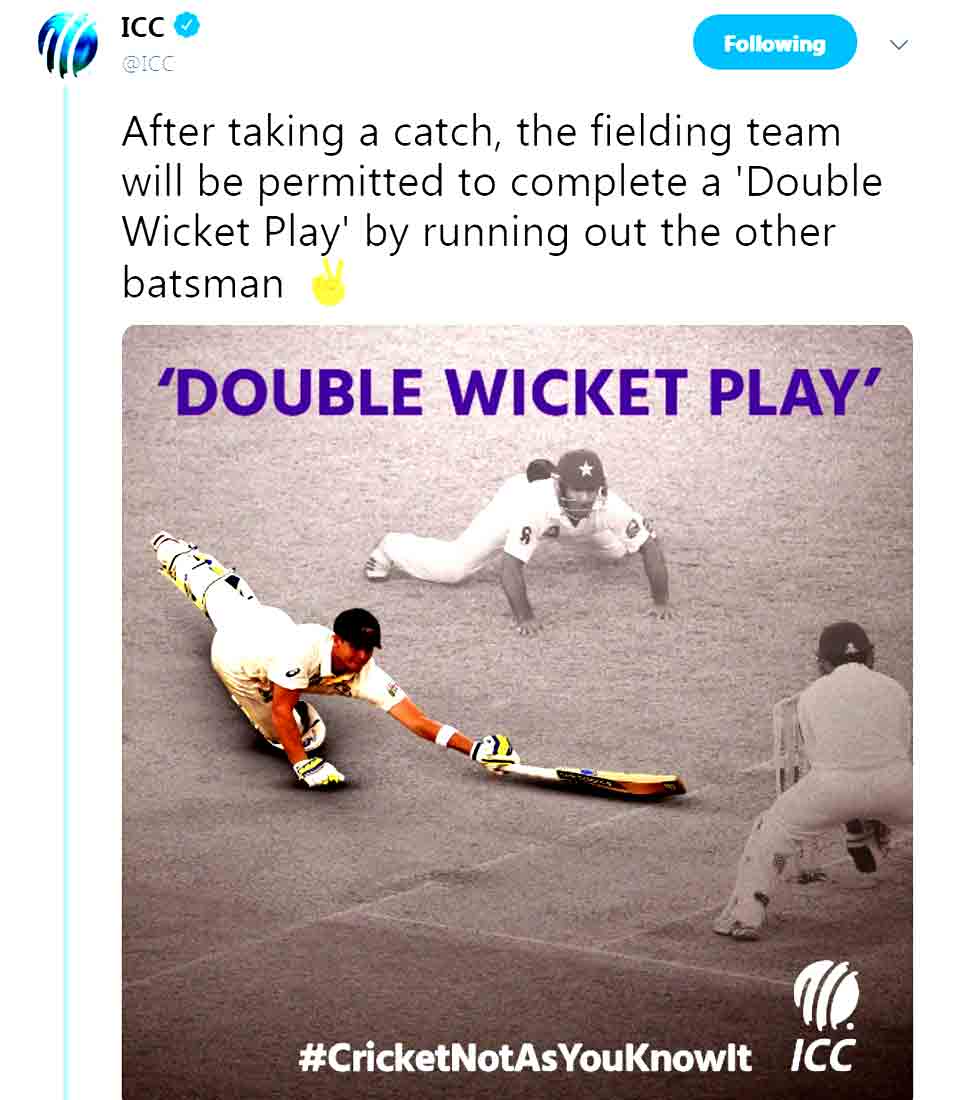Click the tweet text about catch rule

pos(501,207)
